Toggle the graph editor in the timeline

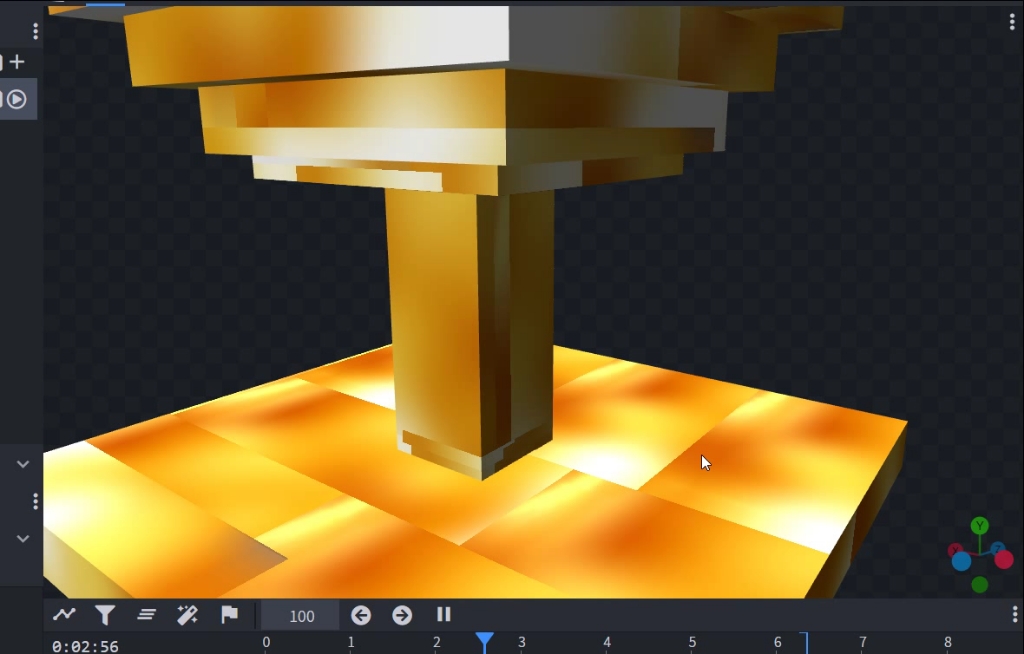(64, 615)
